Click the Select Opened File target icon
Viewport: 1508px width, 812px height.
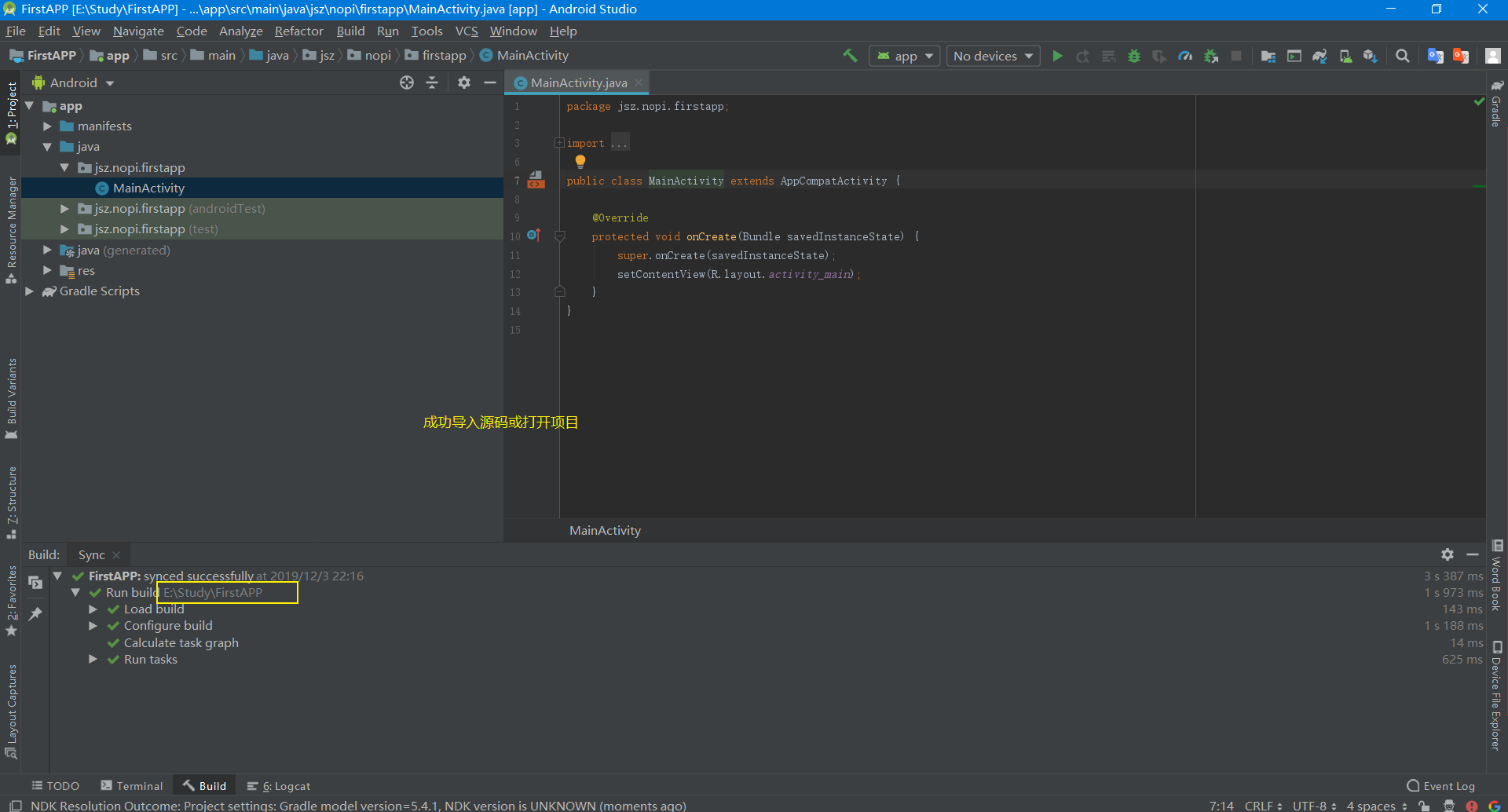click(x=407, y=82)
